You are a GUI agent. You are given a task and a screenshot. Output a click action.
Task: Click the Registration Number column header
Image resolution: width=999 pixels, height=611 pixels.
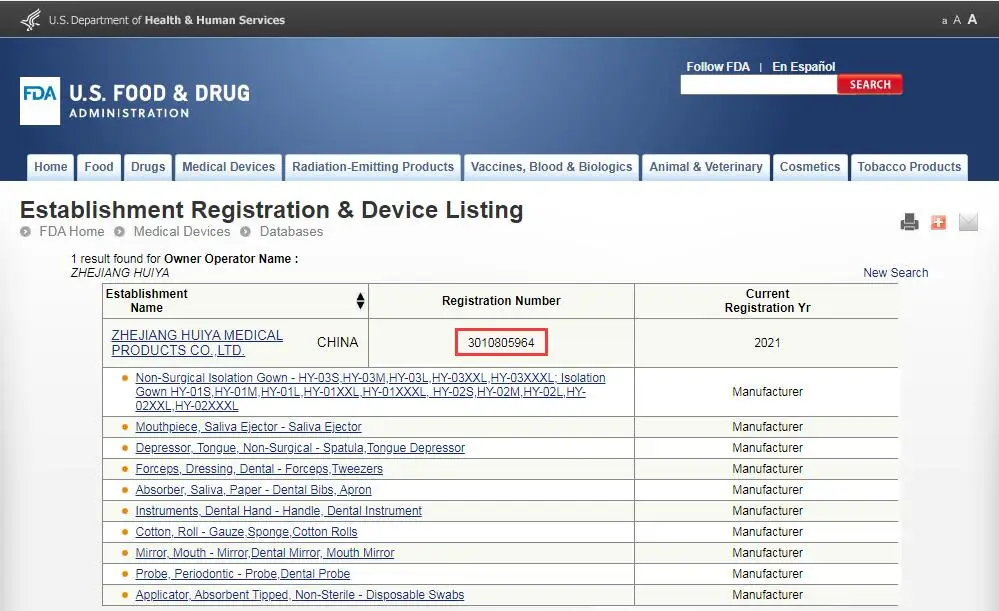point(501,301)
